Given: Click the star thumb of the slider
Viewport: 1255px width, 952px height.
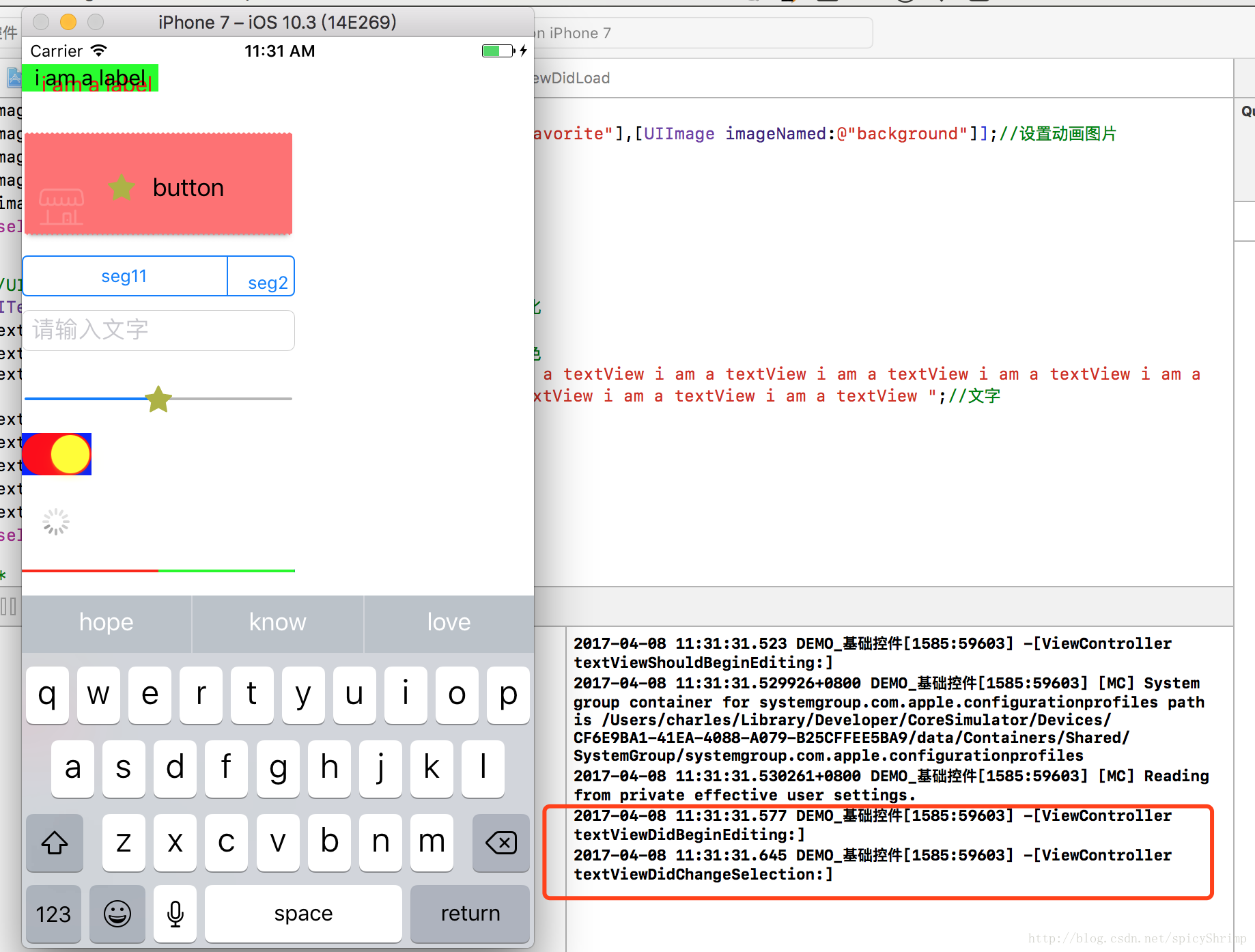Looking at the screenshot, I should click(x=158, y=399).
